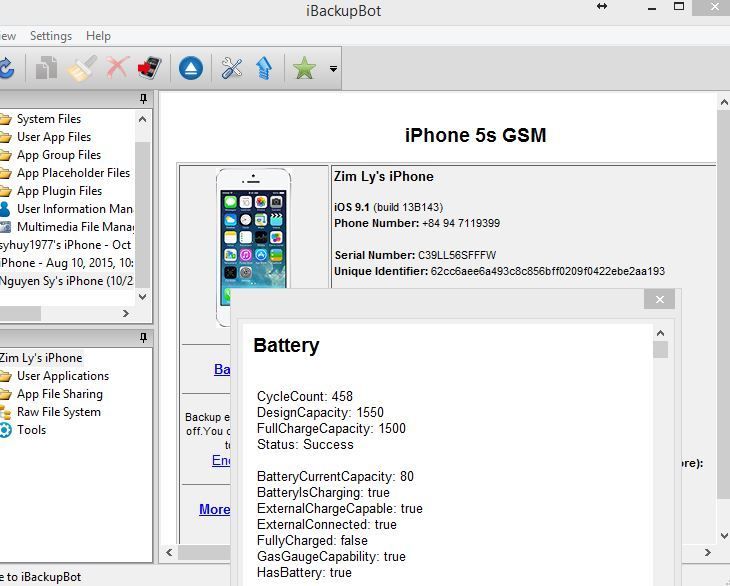Click the grayed copy documents toolbar icon
Image resolution: width=730 pixels, height=586 pixels.
coord(46,68)
